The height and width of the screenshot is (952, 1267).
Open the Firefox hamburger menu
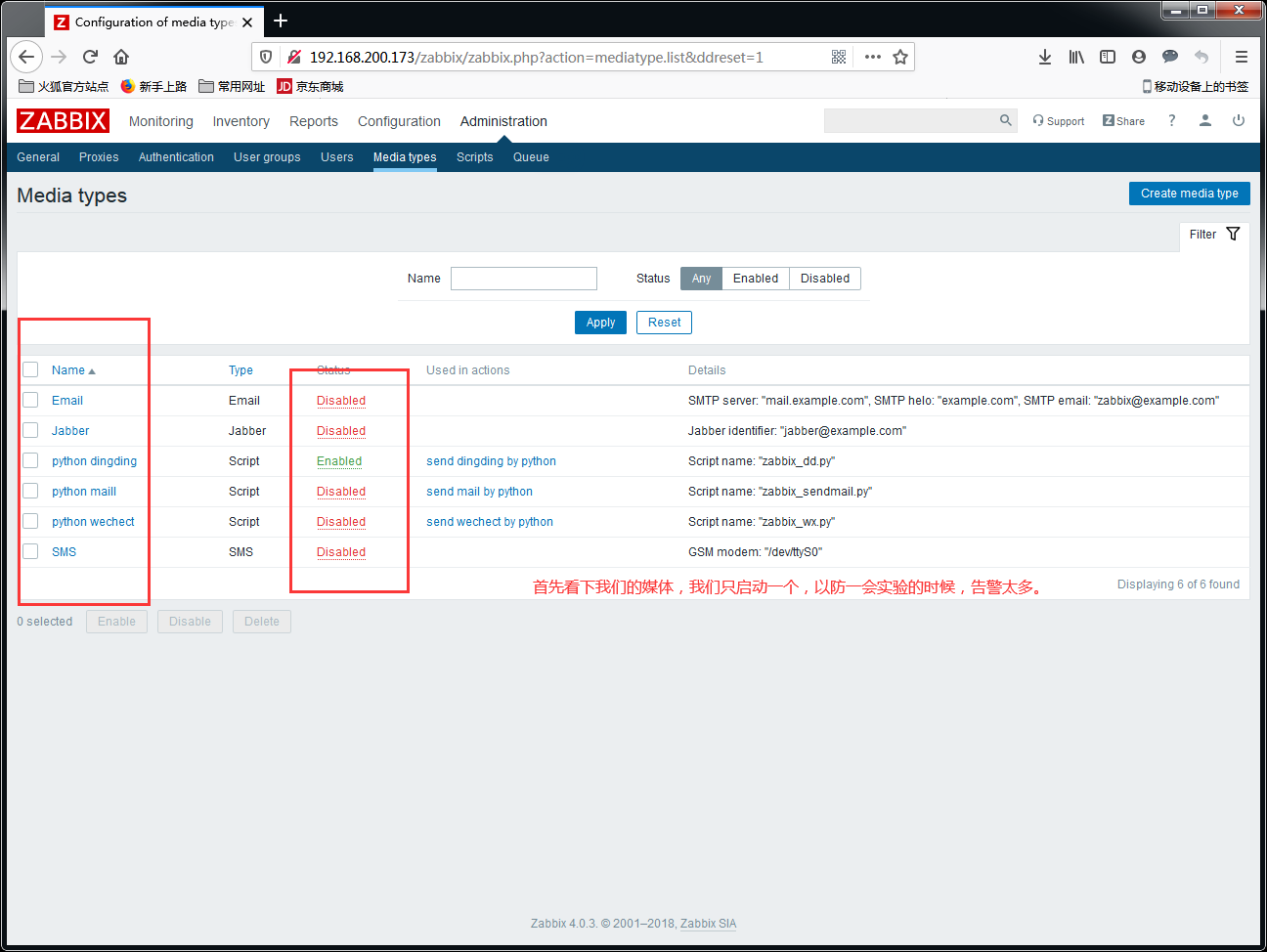(1242, 57)
